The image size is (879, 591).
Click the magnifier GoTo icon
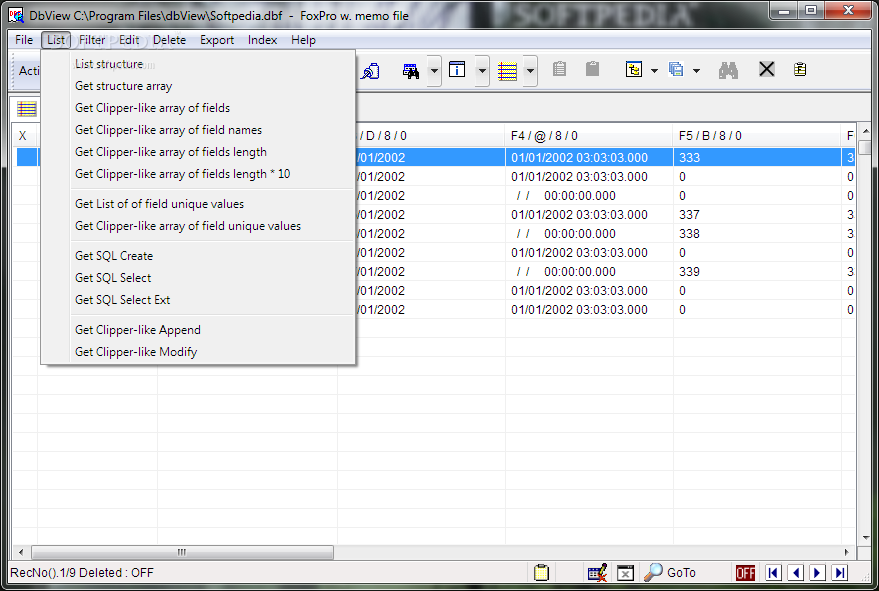pos(653,572)
